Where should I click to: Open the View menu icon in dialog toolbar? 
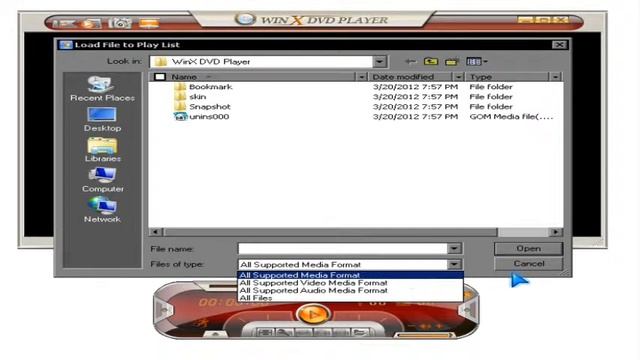pos(476,62)
